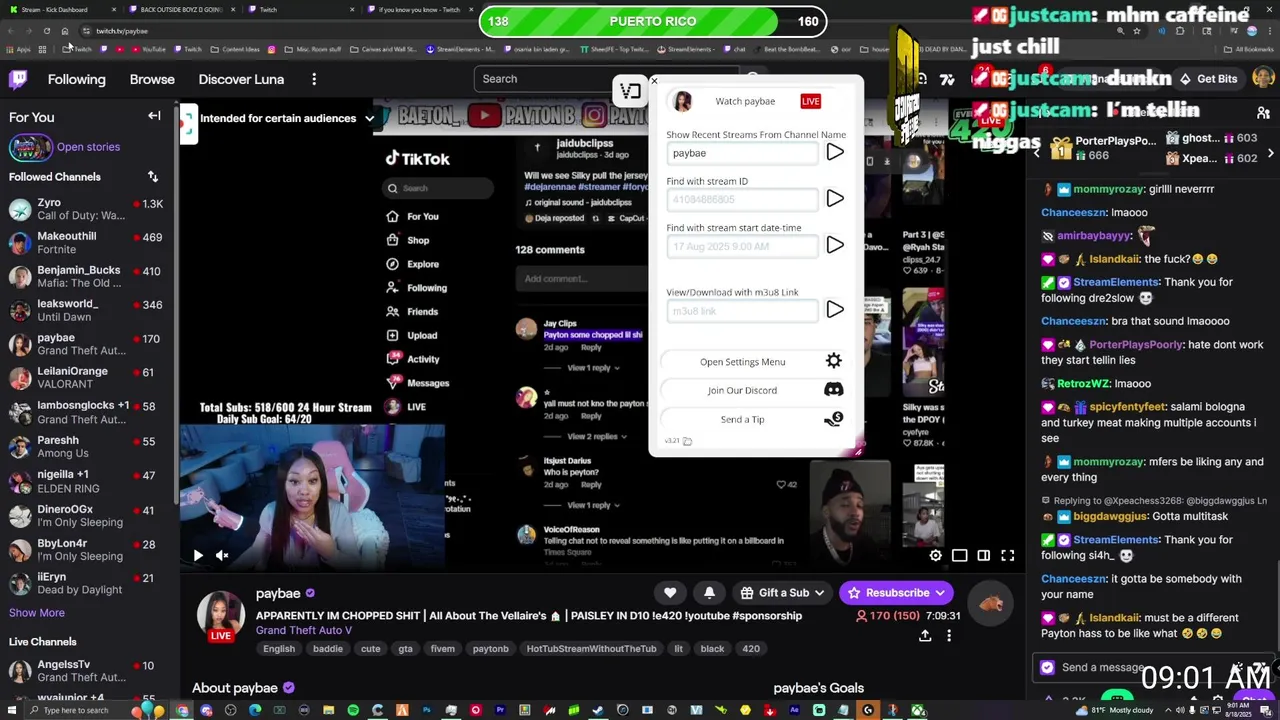Open the Browse page

(x=152, y=79)
